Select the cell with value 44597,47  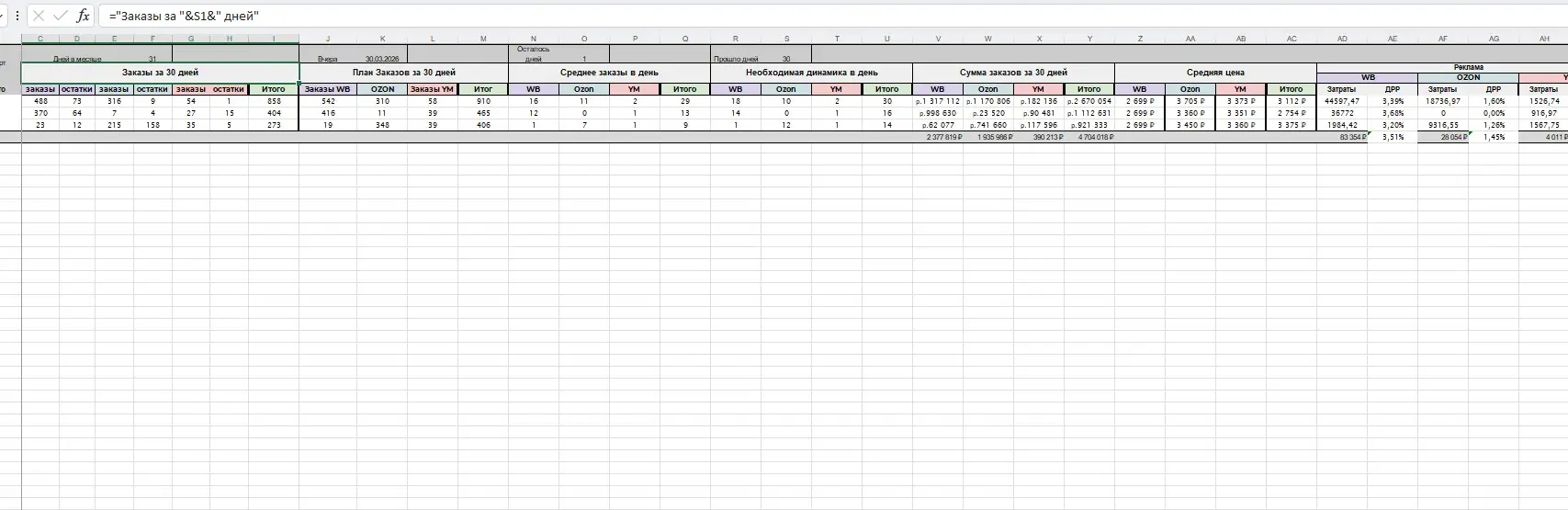1342,101
